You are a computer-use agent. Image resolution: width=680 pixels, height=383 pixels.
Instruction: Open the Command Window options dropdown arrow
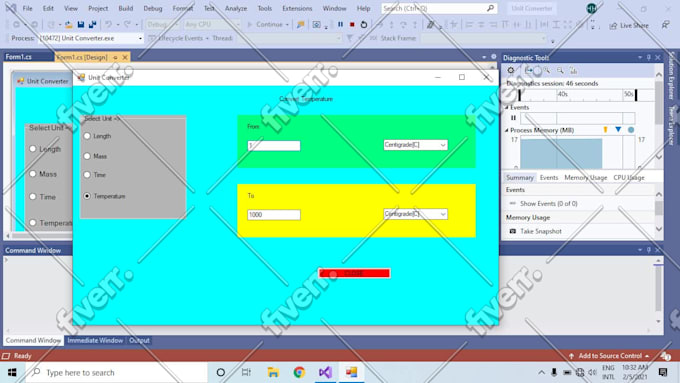click(x=640, y=250)
